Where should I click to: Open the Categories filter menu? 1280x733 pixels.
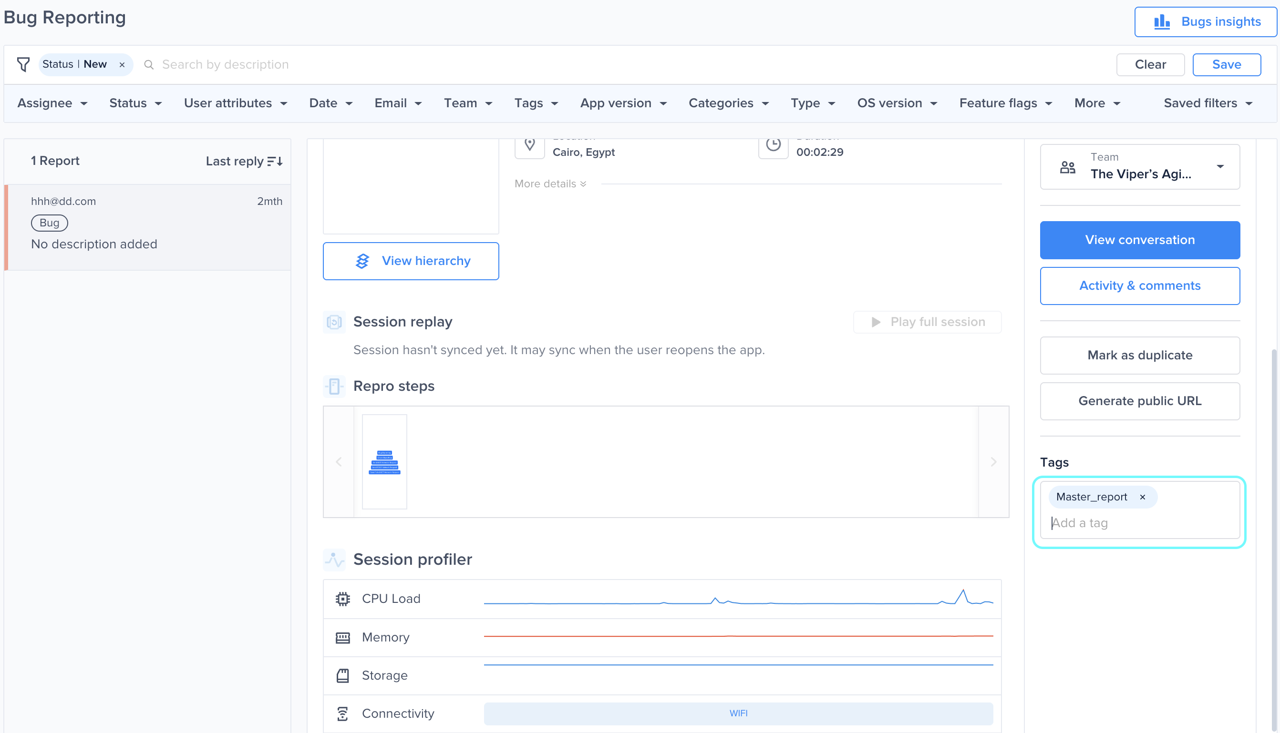(x=728, y=103)
